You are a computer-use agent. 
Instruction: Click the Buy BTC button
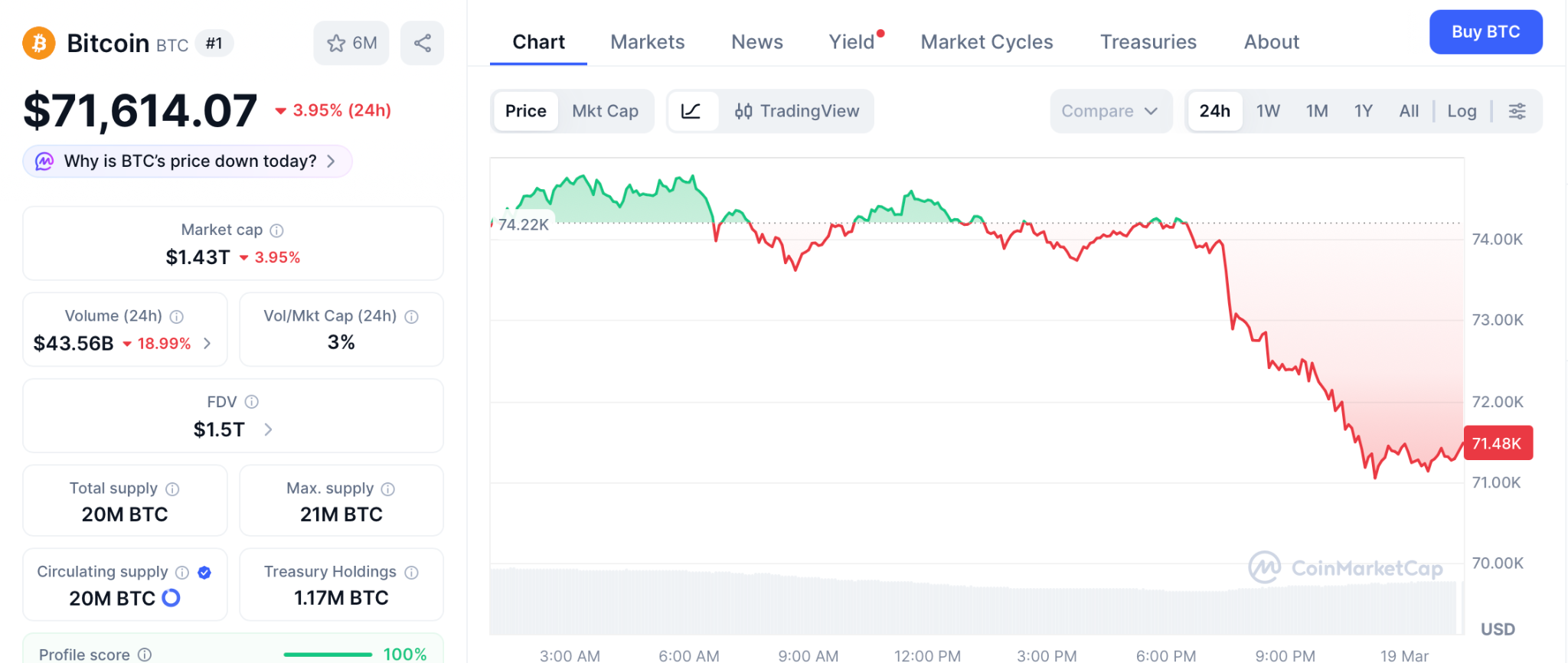pos(1485,32)
